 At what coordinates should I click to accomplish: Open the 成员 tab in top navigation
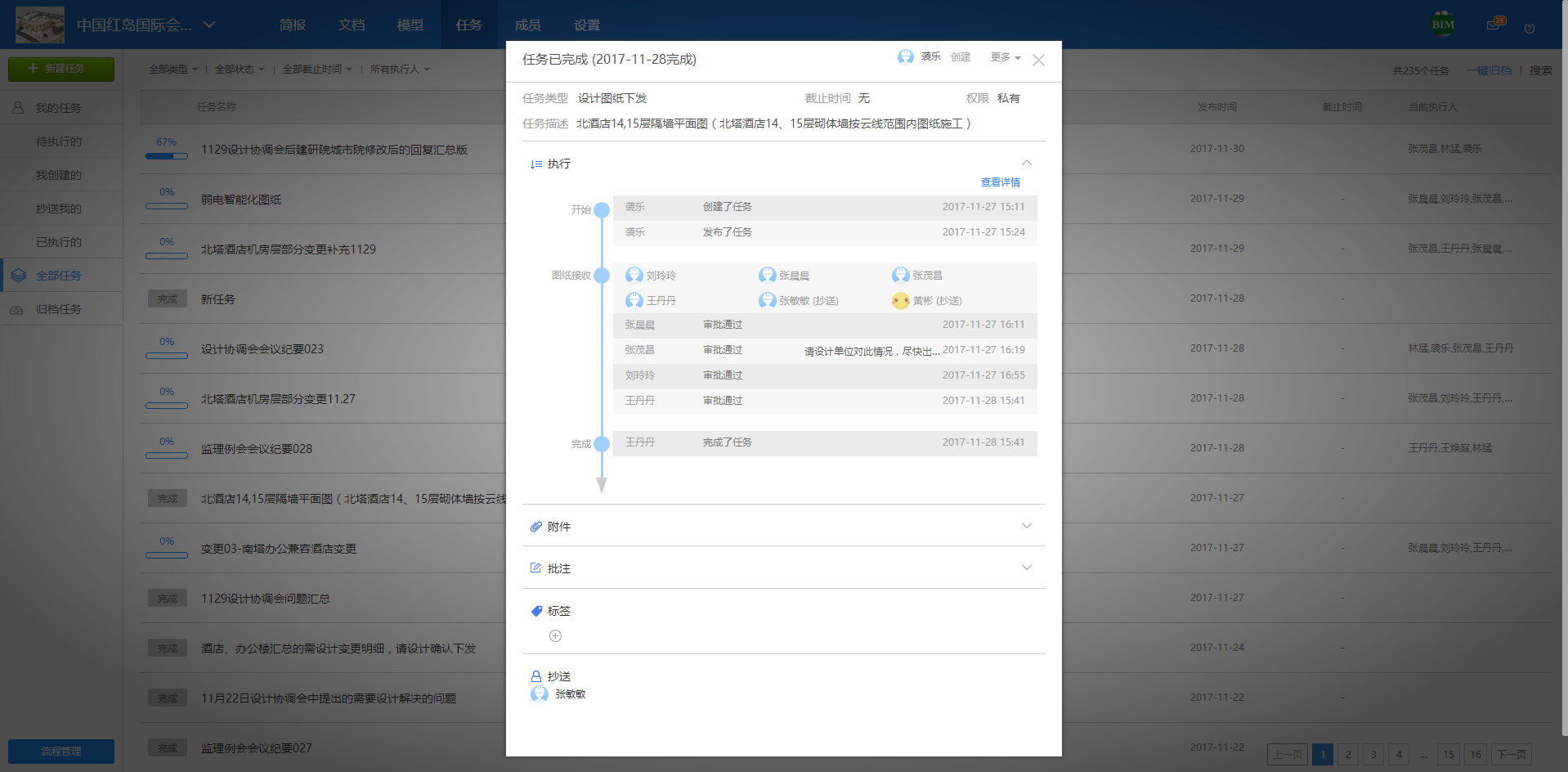(527, 25)
